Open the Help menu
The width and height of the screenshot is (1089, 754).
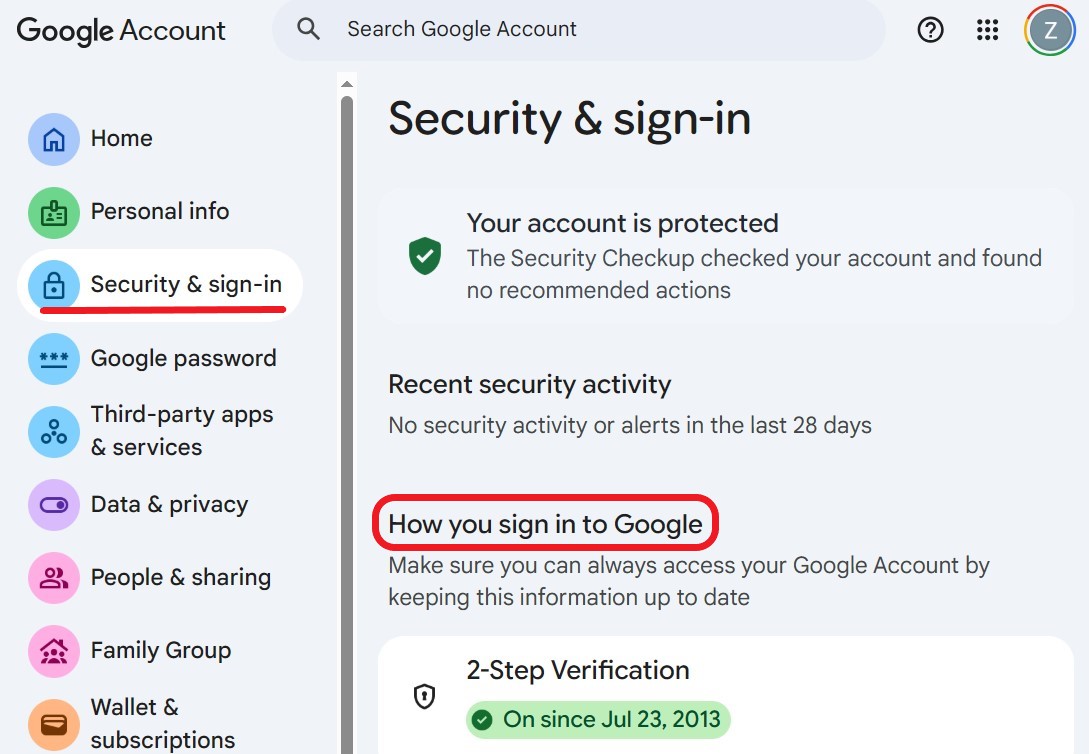click(930, 30)
